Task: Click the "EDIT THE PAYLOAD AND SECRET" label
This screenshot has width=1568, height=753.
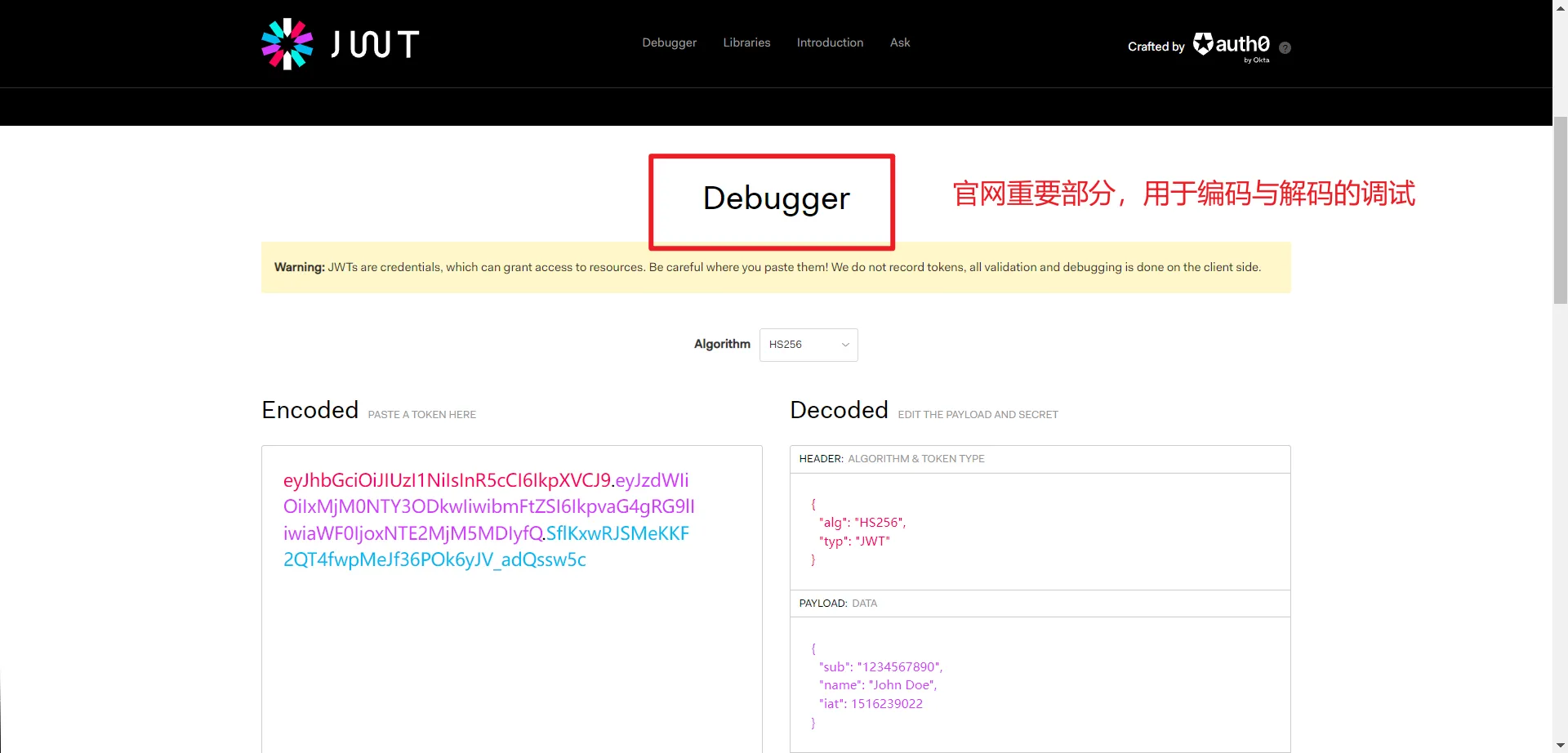Action: pyautogui.click(x=978, y=415)
